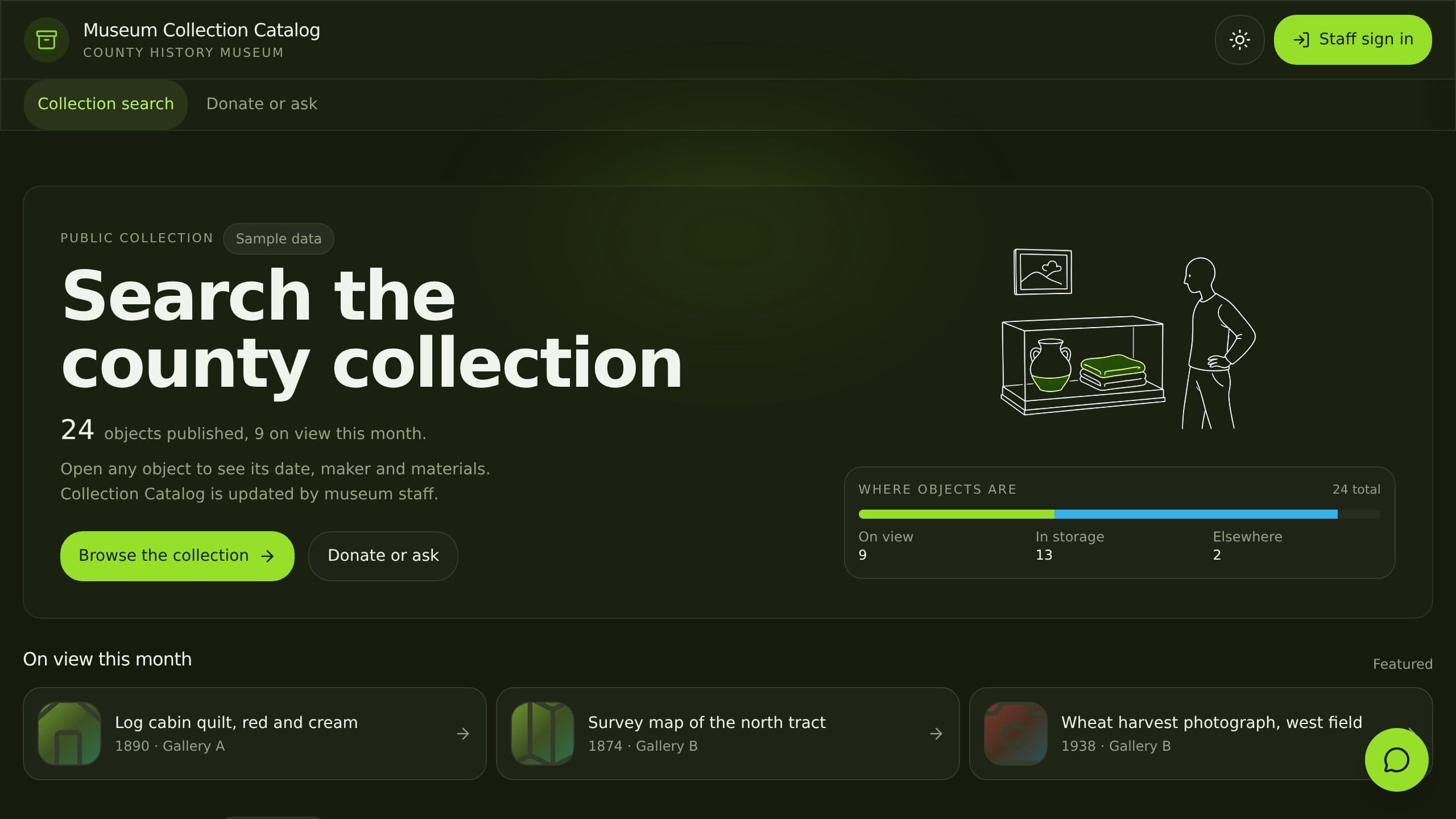Viewport: 1456px width, 819px height.
Task: Click the COUNTY HISTORY MUSEUM subtitle
Action: tap(183, 53)
